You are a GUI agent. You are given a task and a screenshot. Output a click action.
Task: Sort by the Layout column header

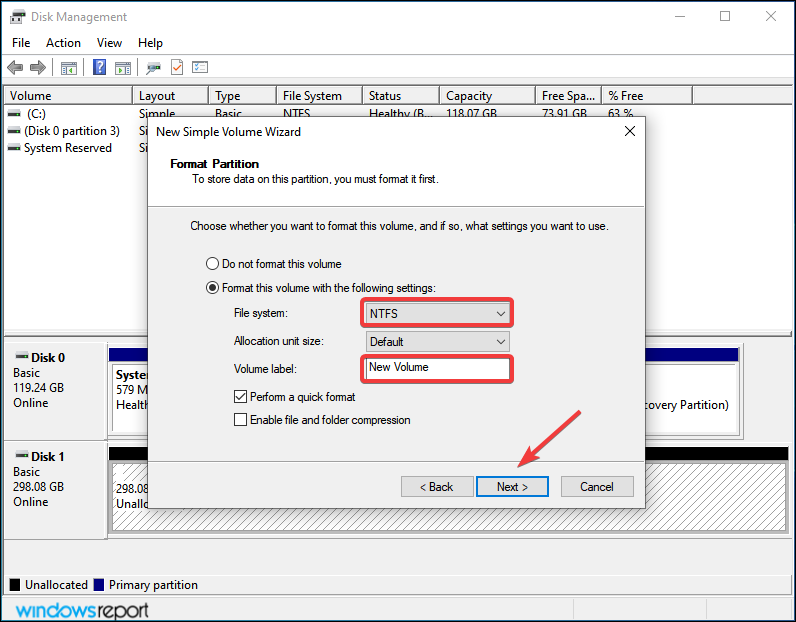pos(171,95)
